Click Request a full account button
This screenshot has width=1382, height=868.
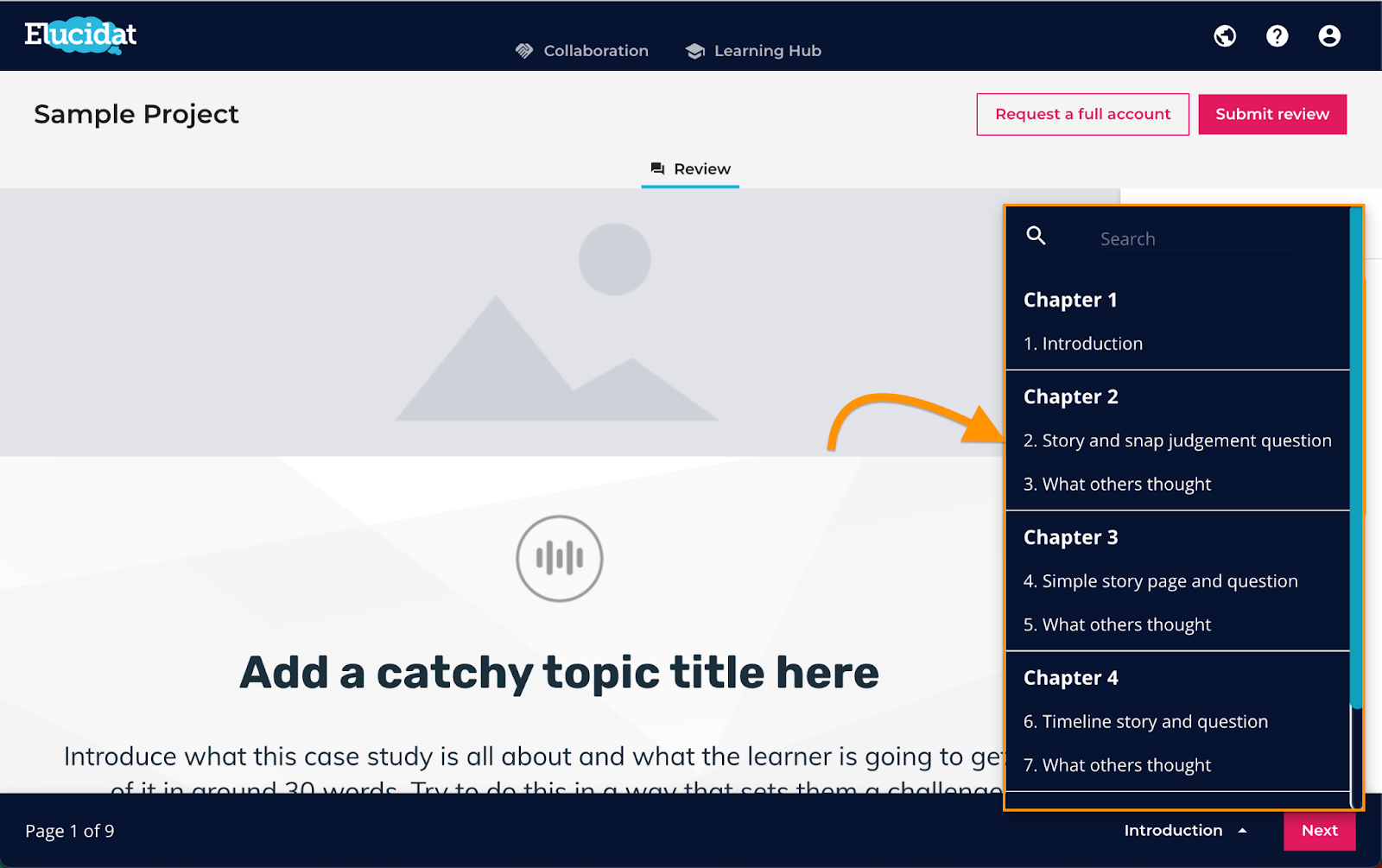tap(1083, 114)
